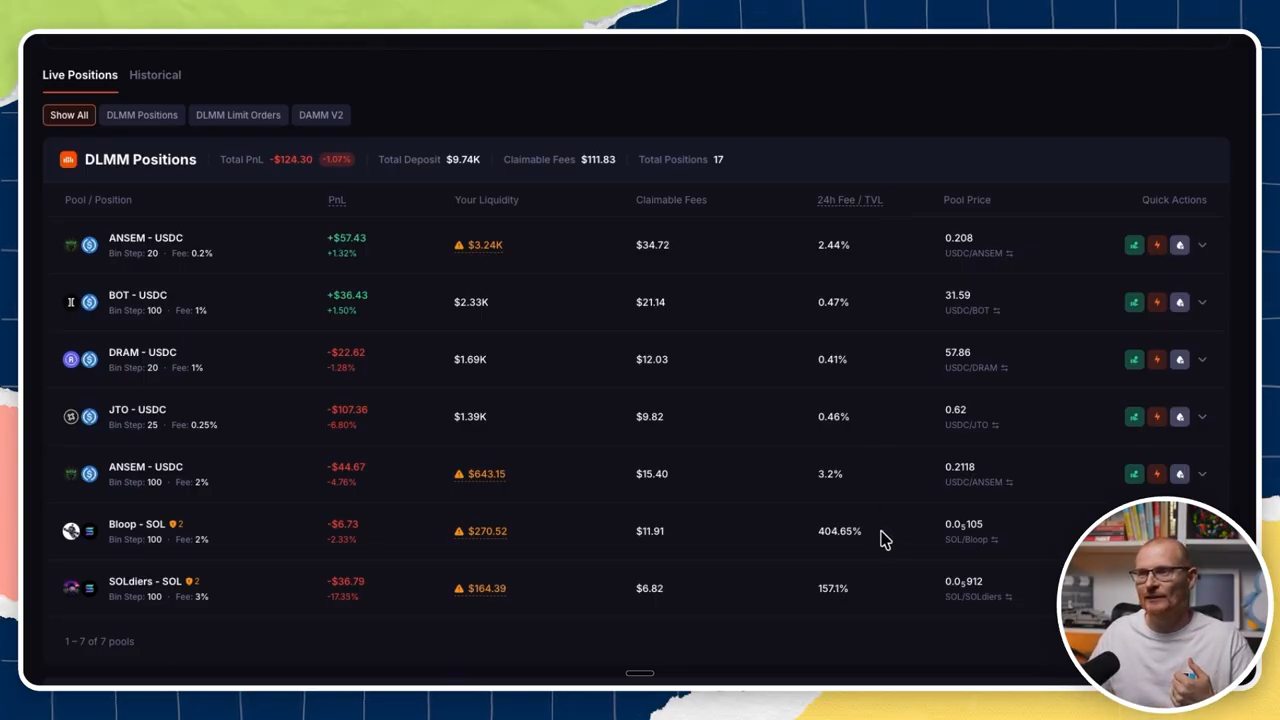Viewport: 1280px width, 720px height.
Task: Select the Show All filter
Action: tap(69, 115)
